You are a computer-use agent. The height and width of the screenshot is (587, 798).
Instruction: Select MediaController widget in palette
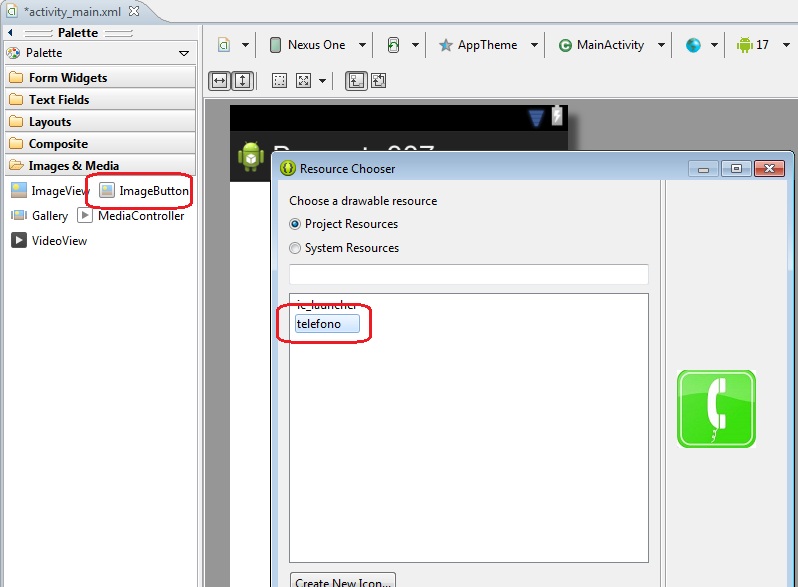tap(131, 216)
